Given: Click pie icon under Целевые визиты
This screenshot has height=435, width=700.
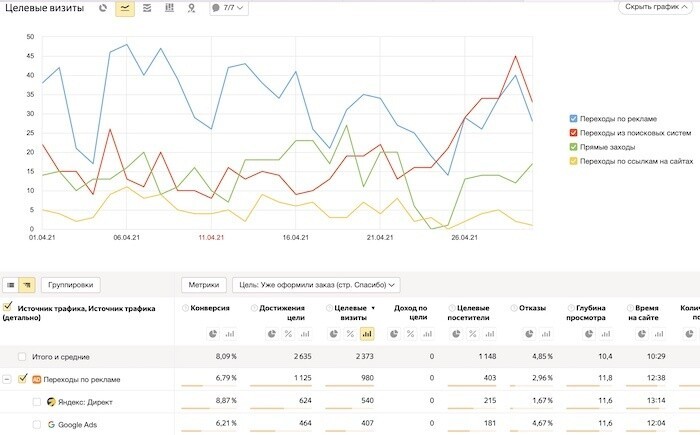Looking at the screenshot, I should click(x=333, y=334).
